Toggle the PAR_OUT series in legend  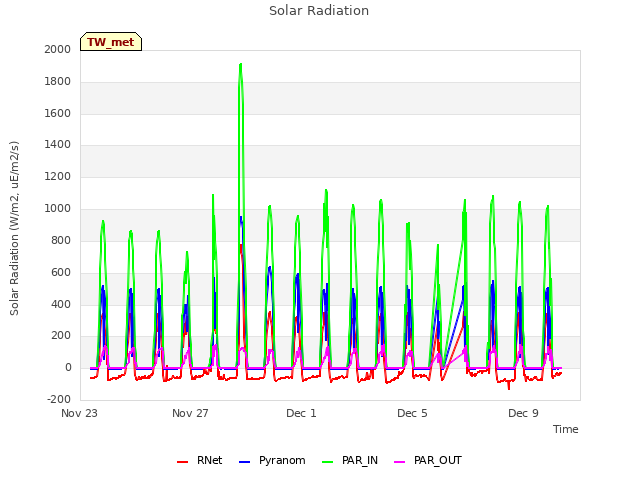tap(428, 460)
